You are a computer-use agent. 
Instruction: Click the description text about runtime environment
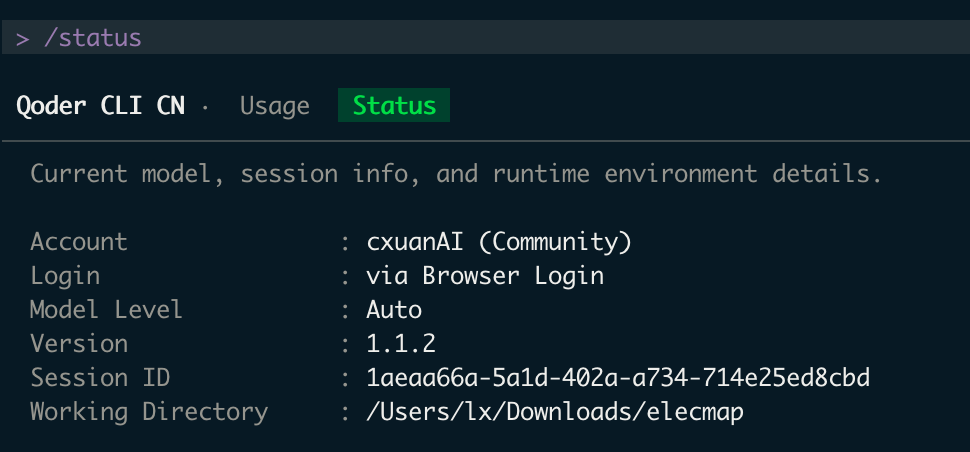pyautogui.click(x=456, y=174)
